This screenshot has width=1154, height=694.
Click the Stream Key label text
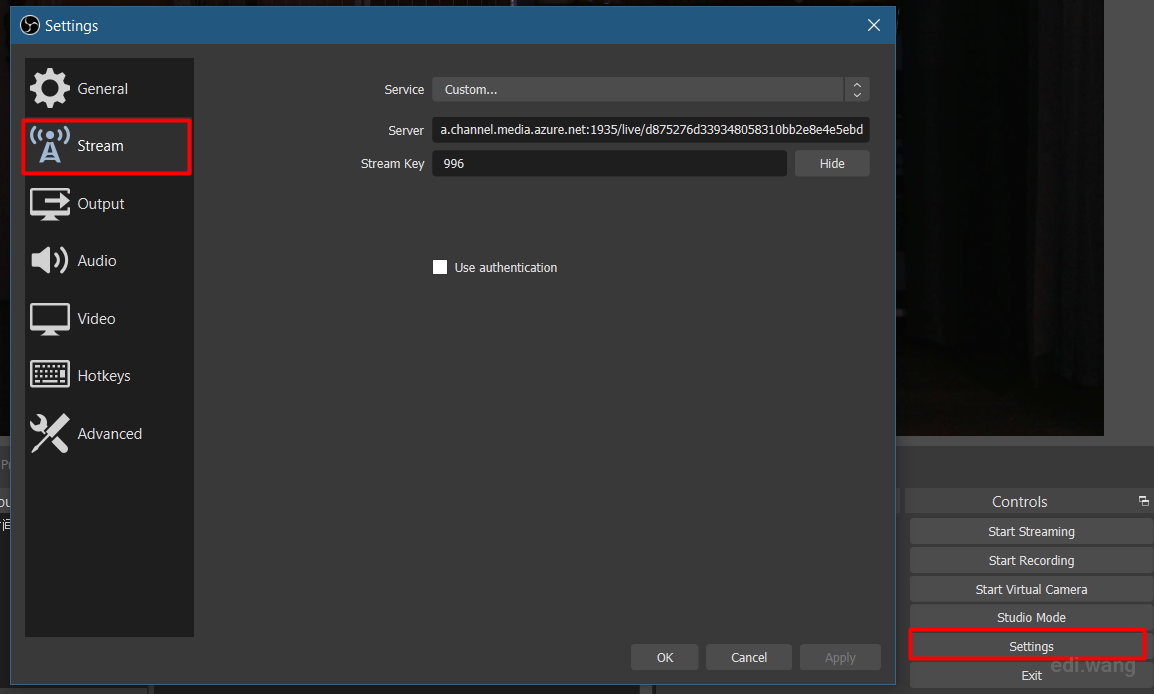[392, 163]
